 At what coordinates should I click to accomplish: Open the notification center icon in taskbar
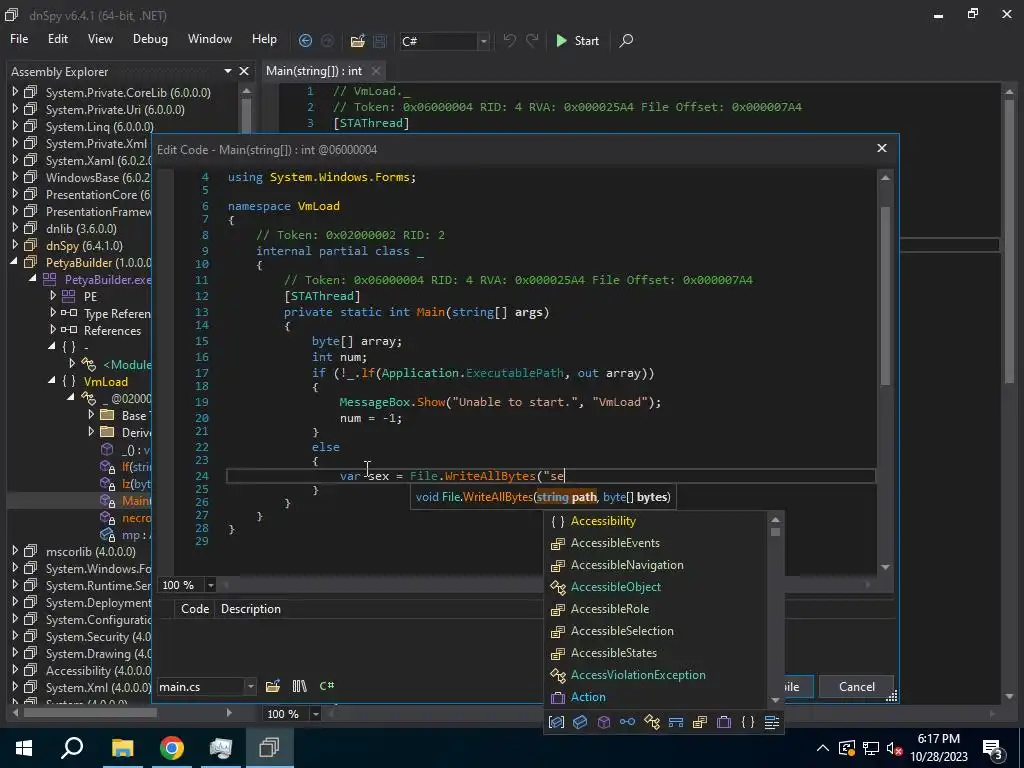click(992, 748)
